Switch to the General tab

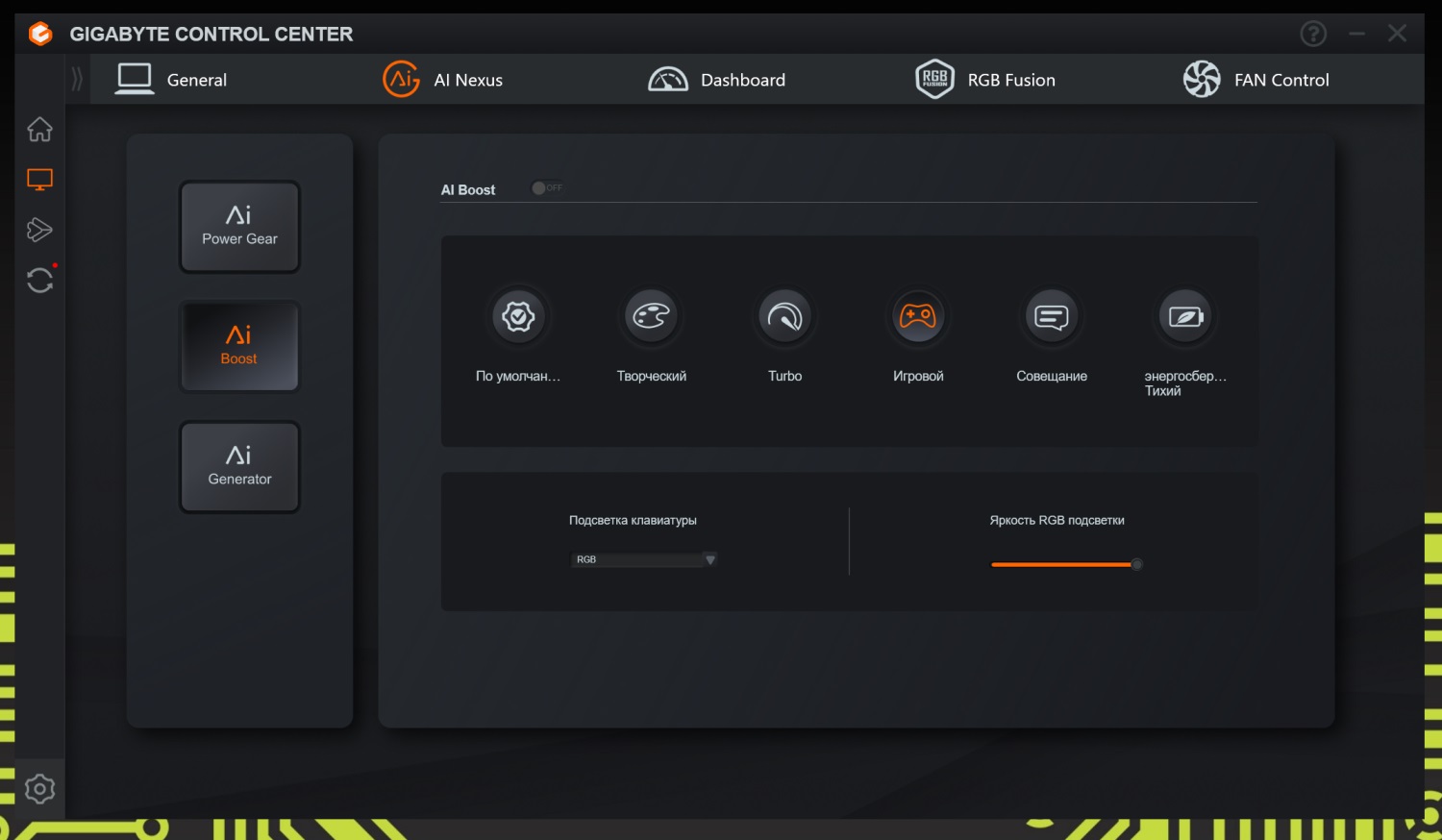pyautogui.click(x=171, y=80)
